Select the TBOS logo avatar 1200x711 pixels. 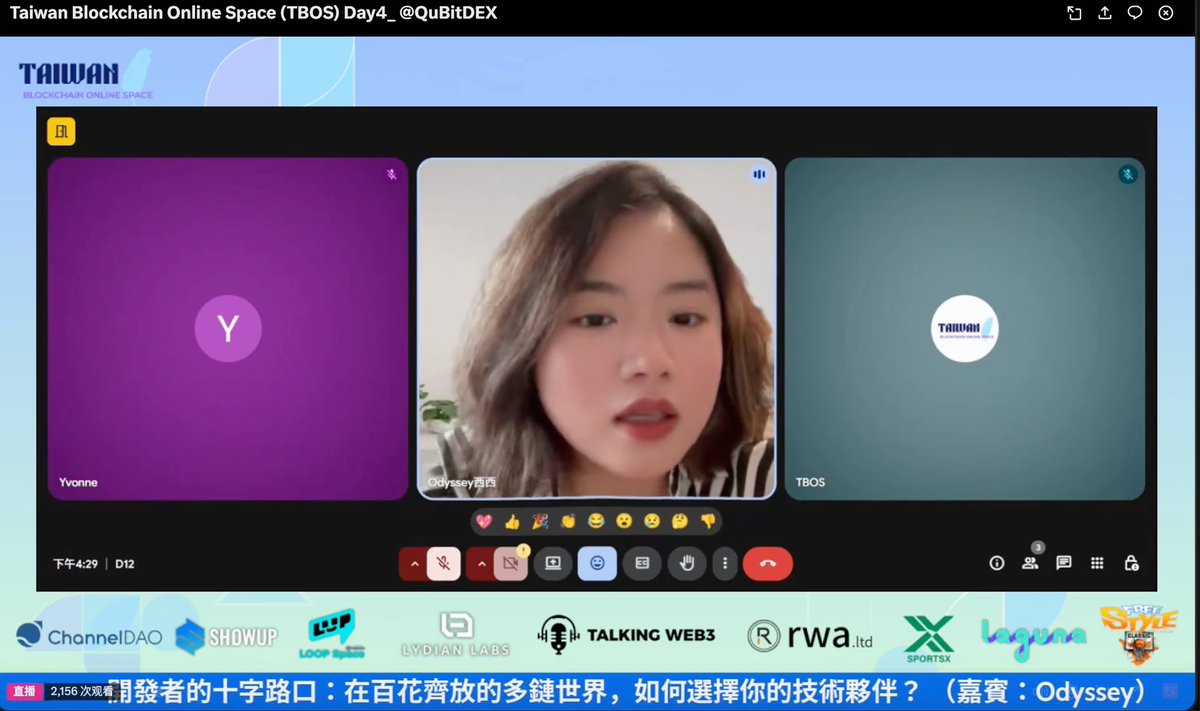coord(965,328)
